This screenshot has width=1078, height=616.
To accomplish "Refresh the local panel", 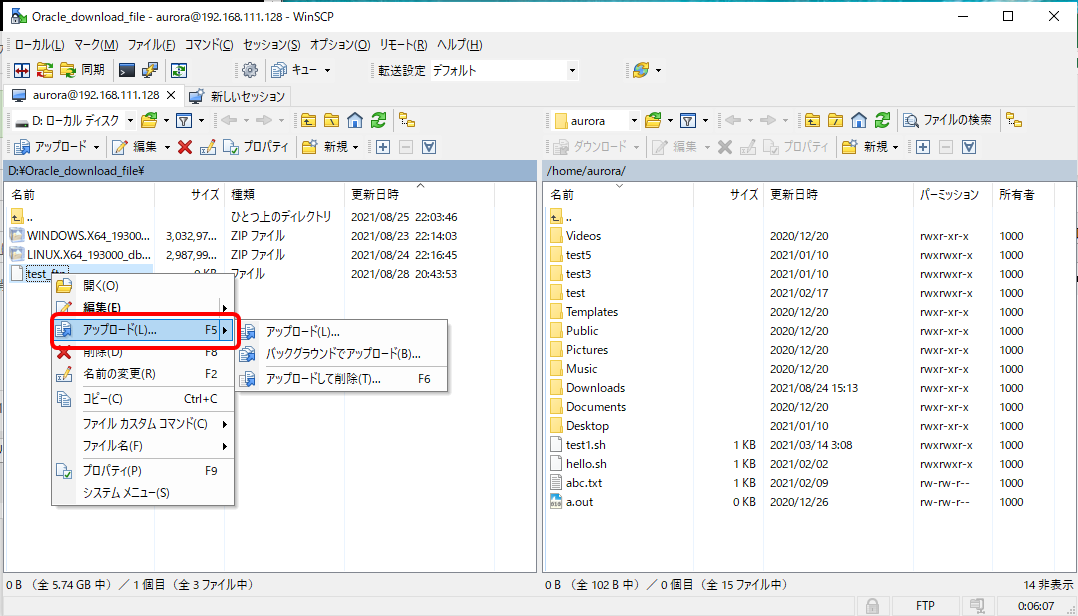I will coord(378,121).
